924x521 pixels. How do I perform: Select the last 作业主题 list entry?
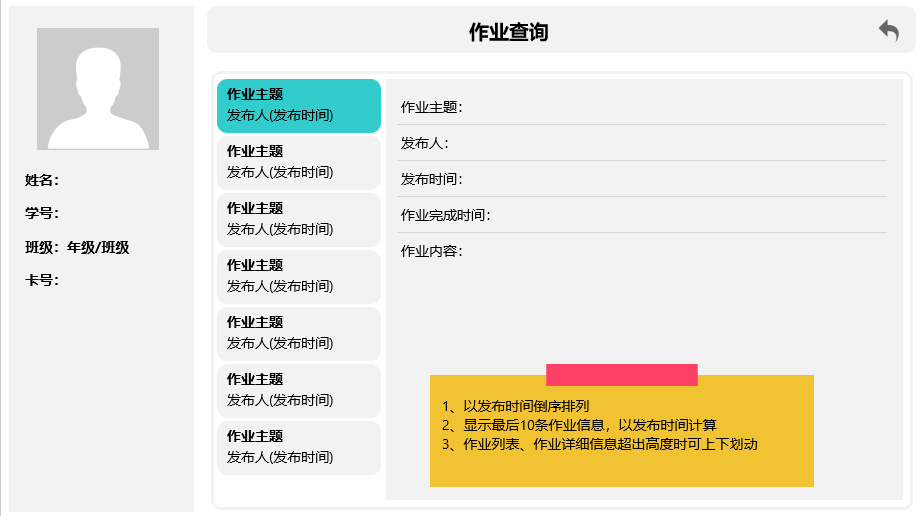[299, 447]
